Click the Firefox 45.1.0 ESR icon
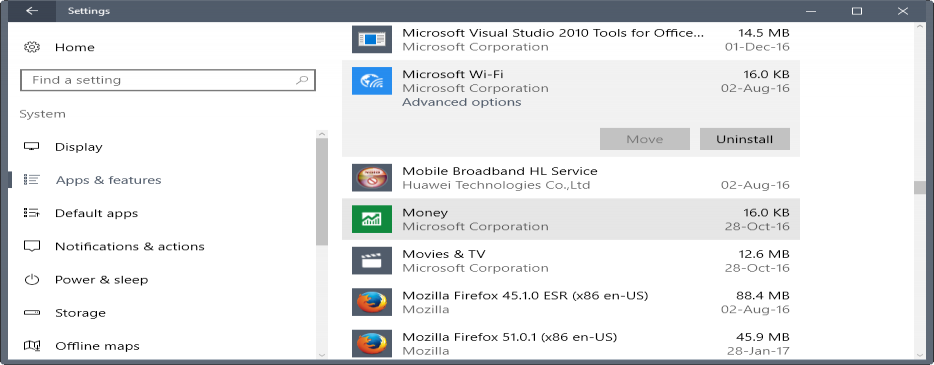 (x=372, y=302)
